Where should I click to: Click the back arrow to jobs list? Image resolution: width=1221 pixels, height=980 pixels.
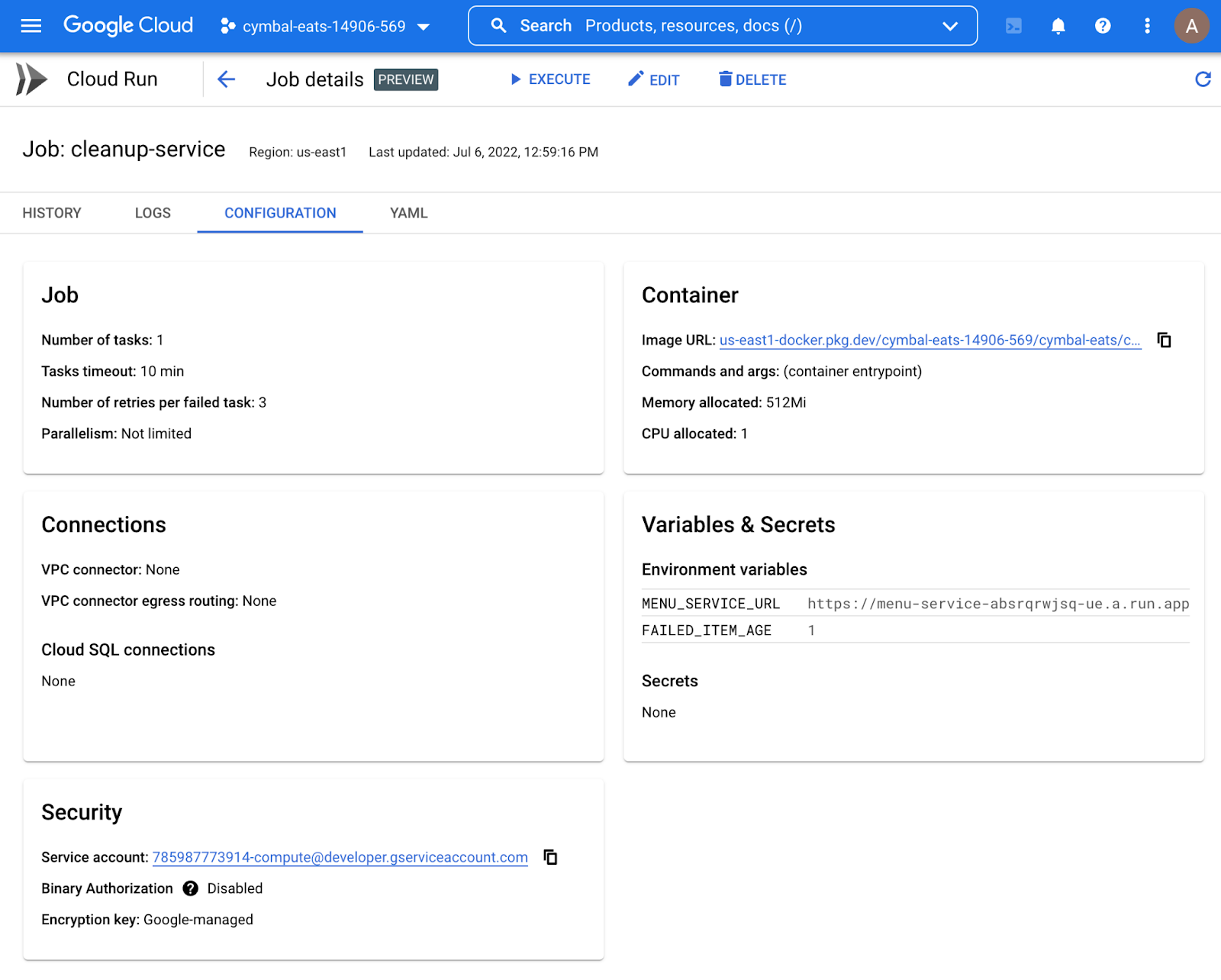226,79
